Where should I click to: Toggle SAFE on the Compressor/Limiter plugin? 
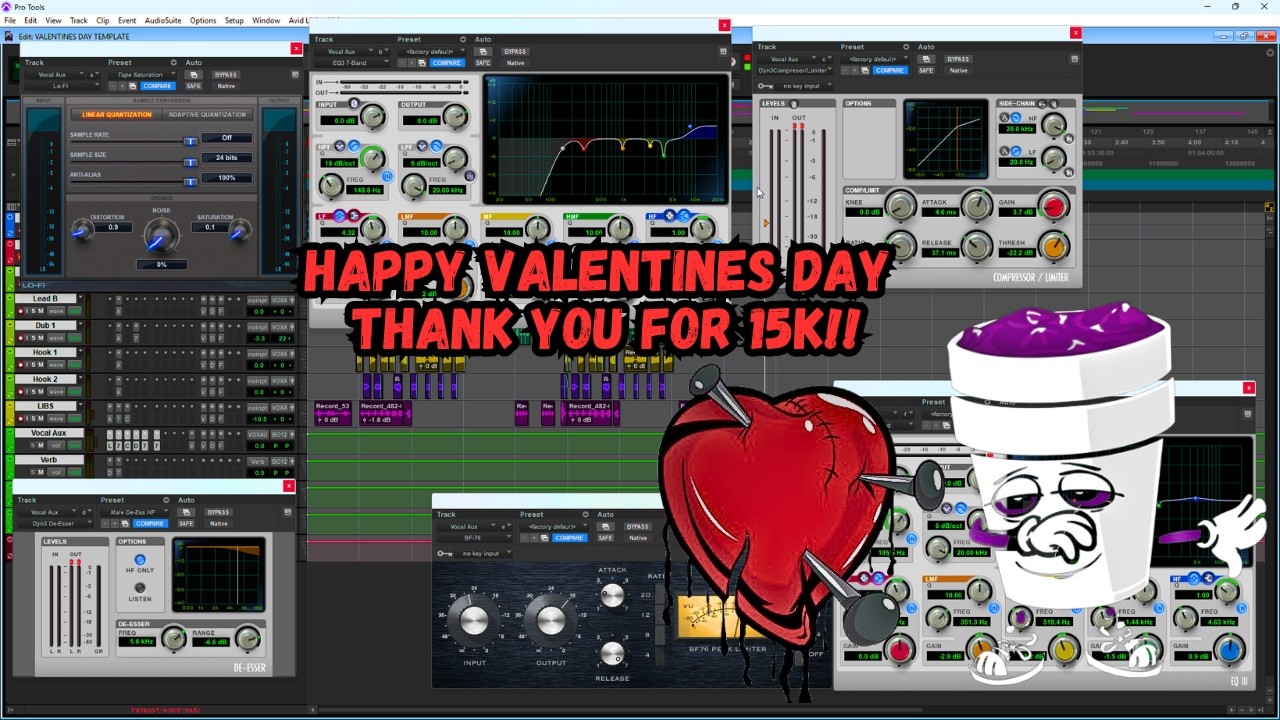[926, 70]
